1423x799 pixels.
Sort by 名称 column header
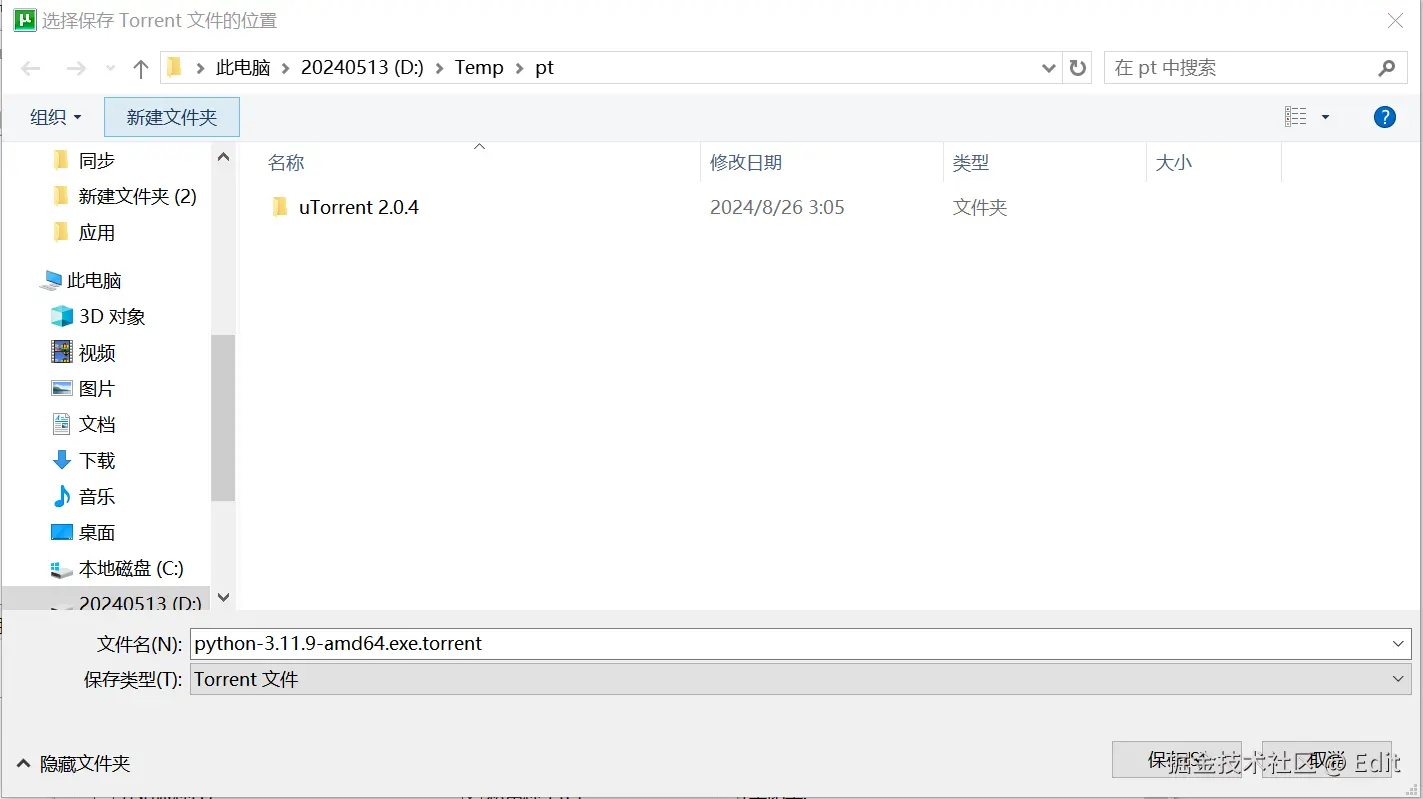[x=286, y=162]
